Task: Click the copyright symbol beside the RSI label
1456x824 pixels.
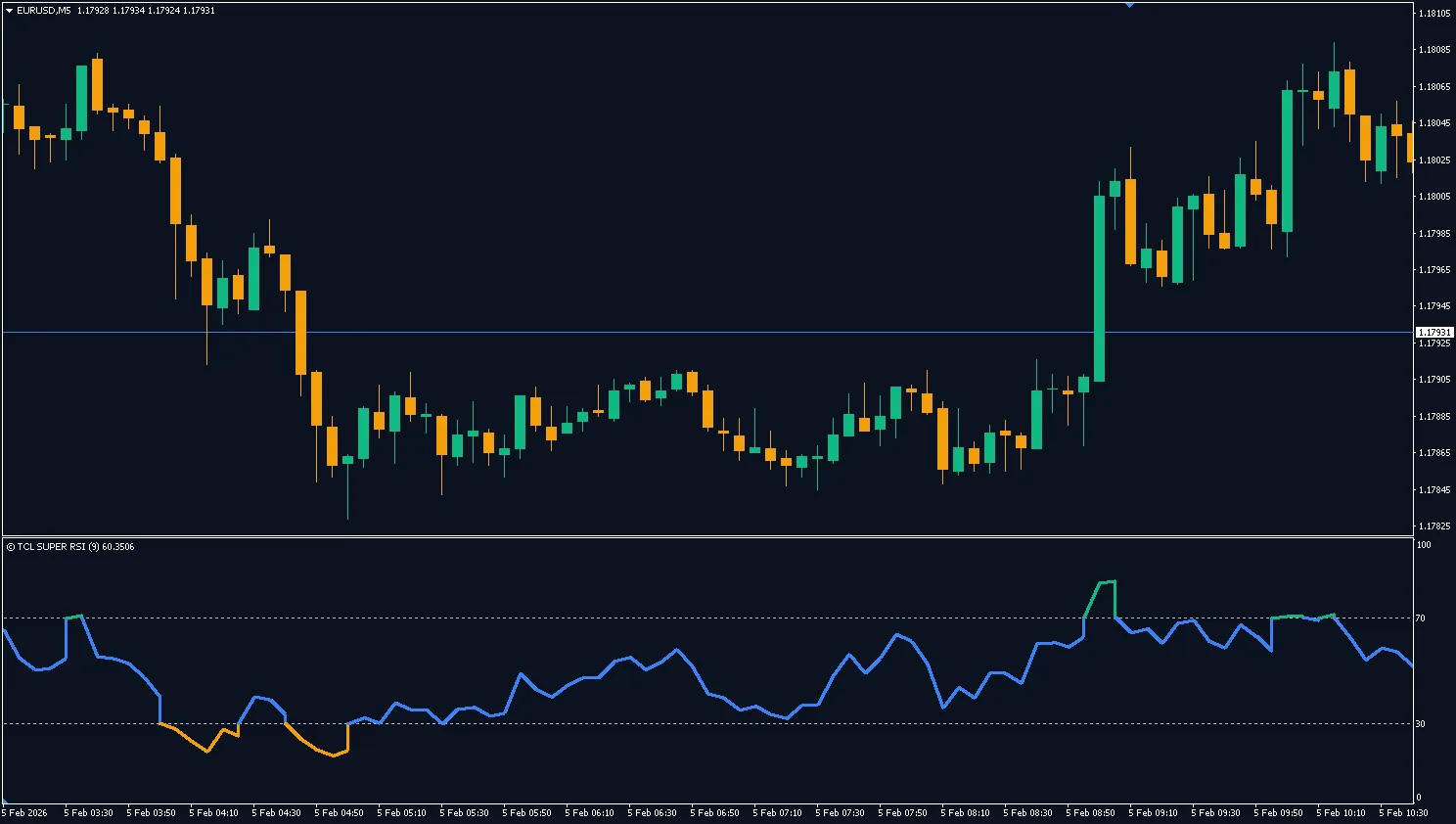Action: coord(11,547)
